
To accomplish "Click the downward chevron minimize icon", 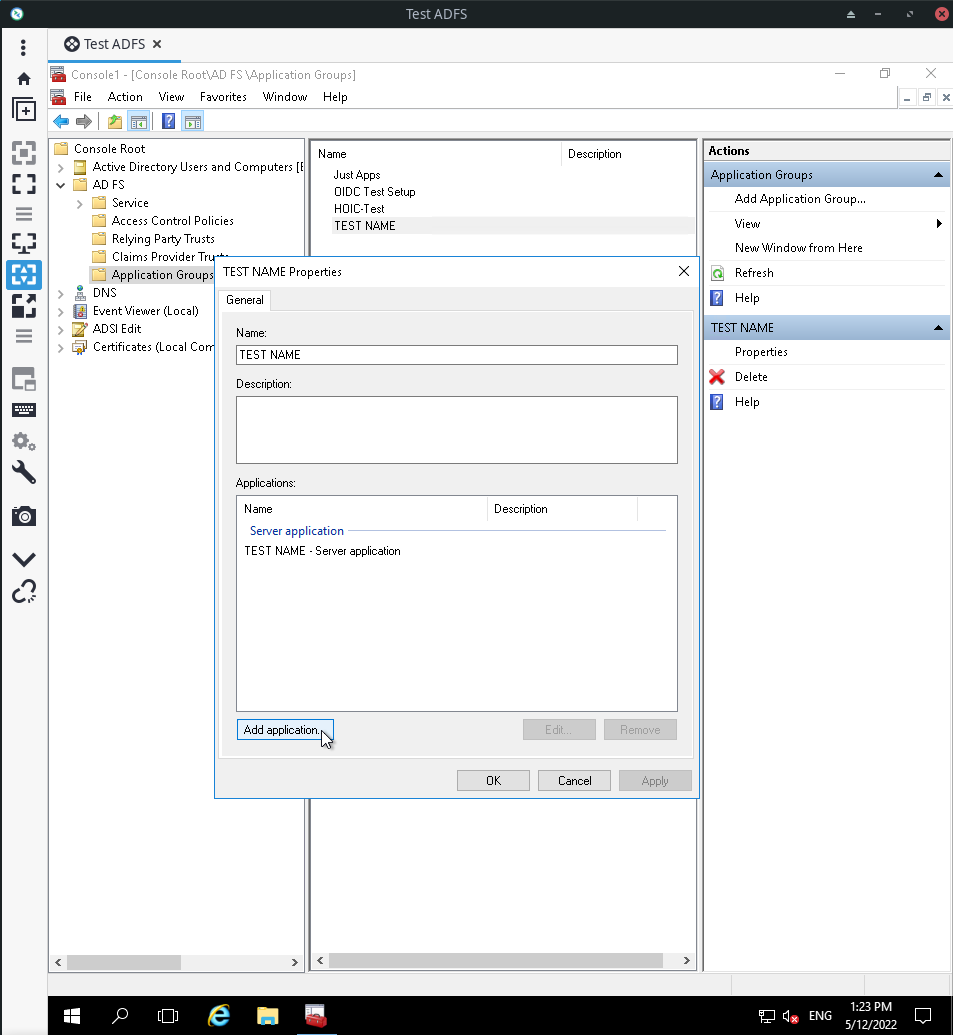I will tap(24, 560).
